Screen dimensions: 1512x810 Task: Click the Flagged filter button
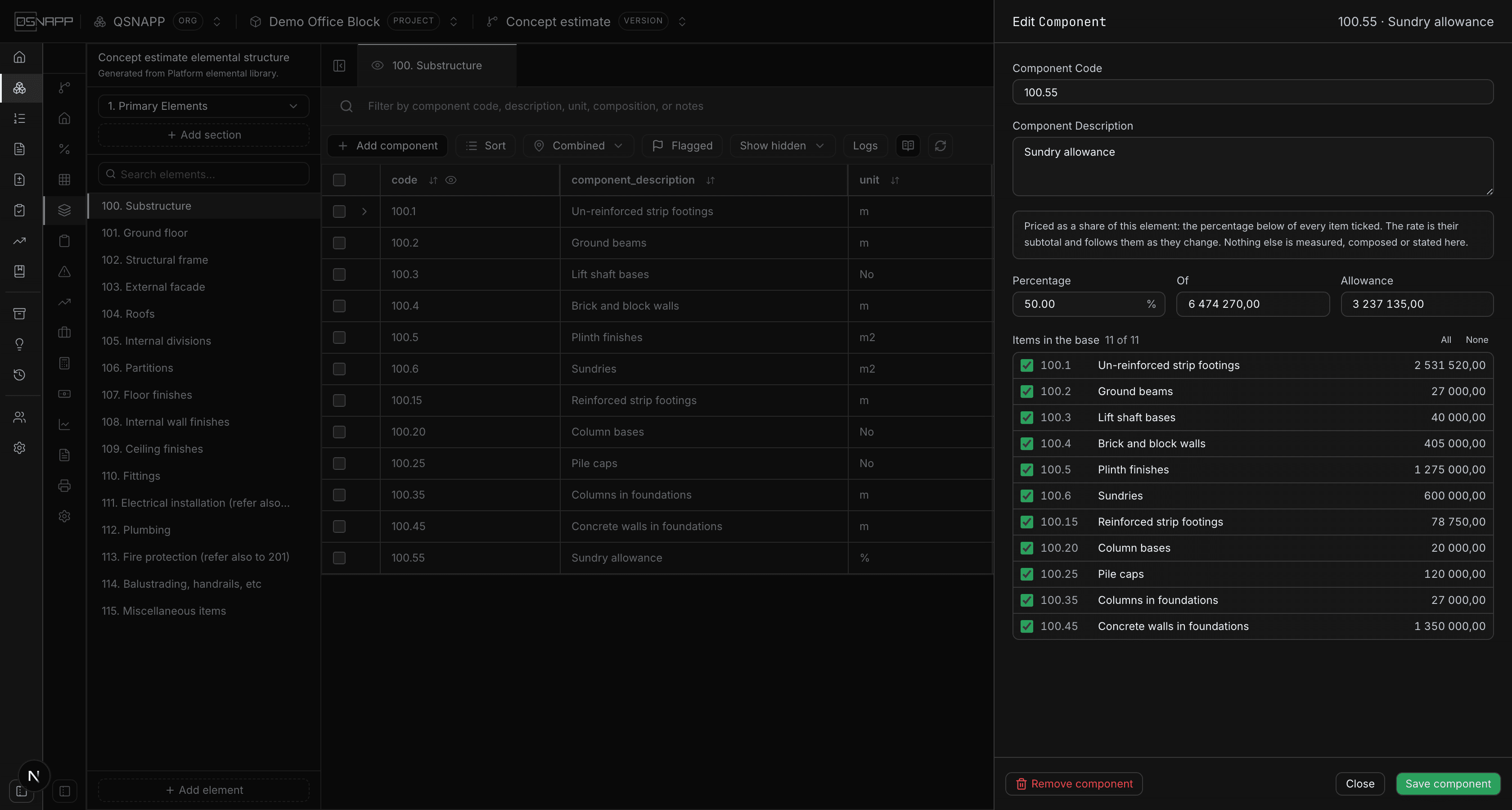[683, 145]
